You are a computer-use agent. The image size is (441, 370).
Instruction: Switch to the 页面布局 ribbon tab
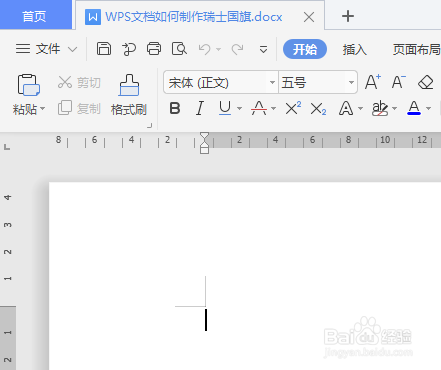[416, 50]
